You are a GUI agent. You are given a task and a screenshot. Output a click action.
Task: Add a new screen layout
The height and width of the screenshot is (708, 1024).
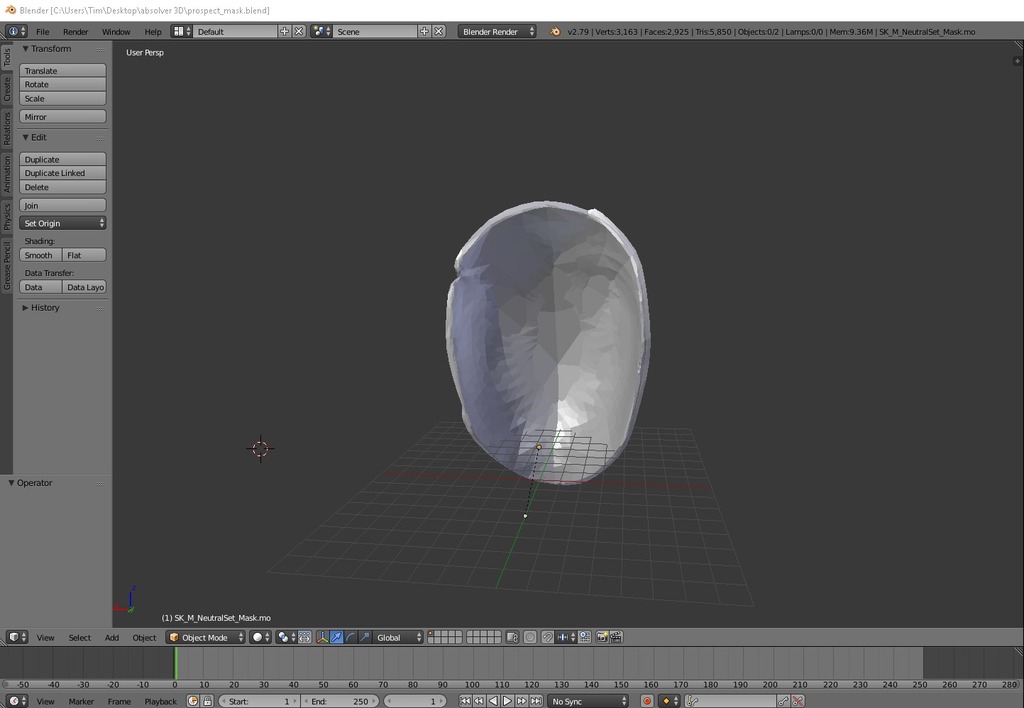(x=284, y=31)
